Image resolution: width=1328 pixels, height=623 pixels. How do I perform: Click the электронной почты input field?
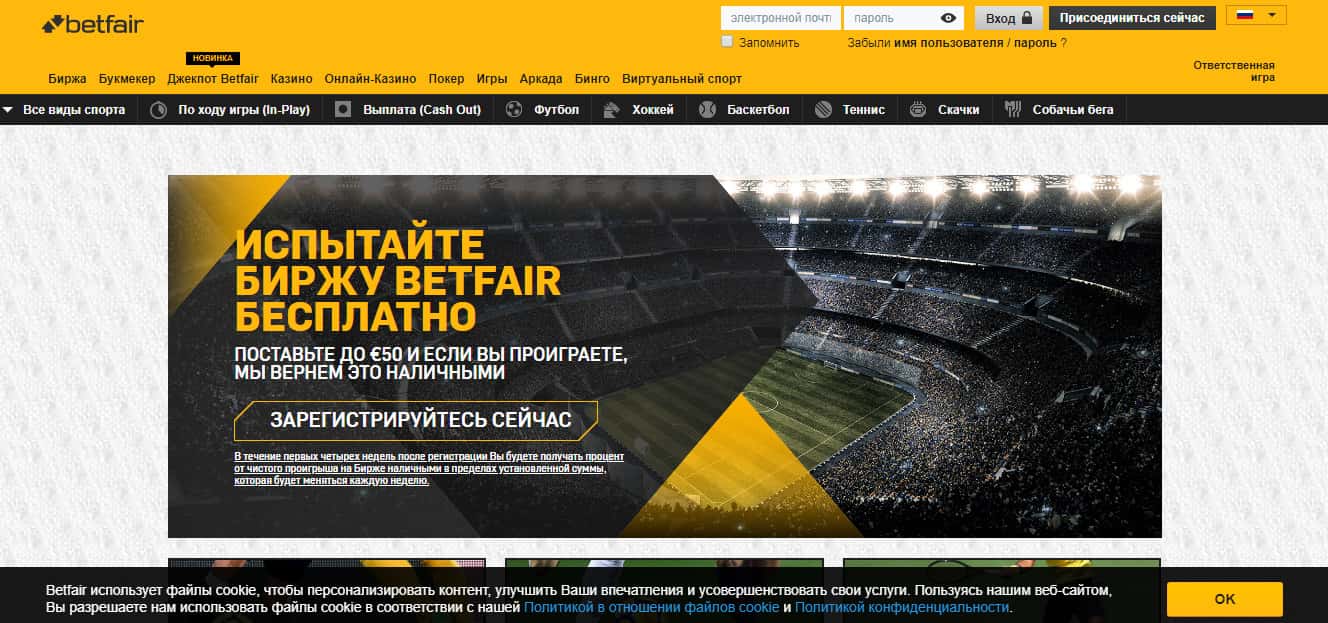[780, 18]
